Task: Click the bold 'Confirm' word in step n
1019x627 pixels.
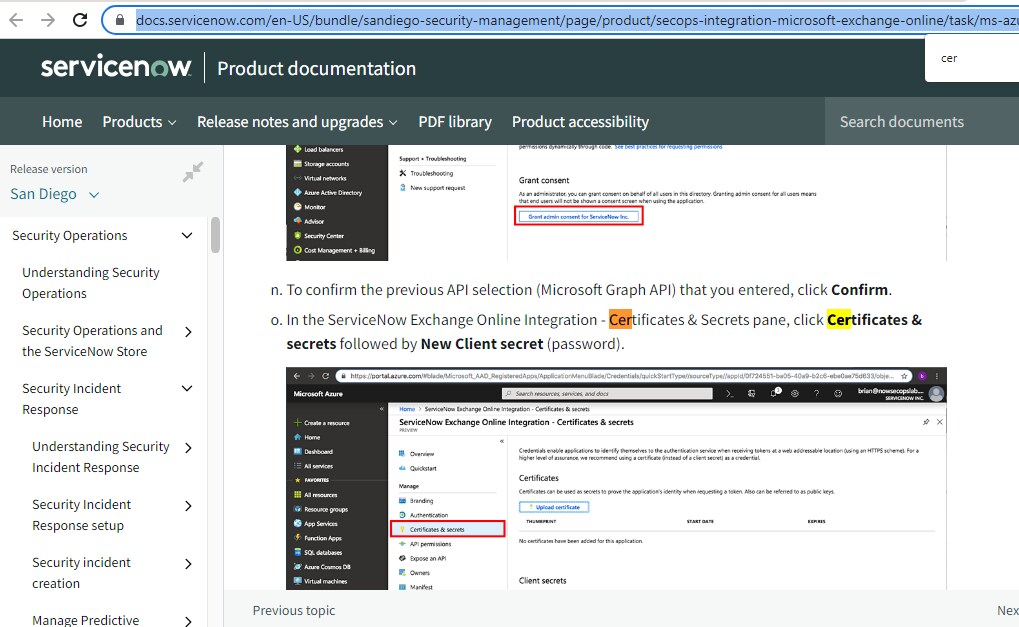Action: coord(859,290)
